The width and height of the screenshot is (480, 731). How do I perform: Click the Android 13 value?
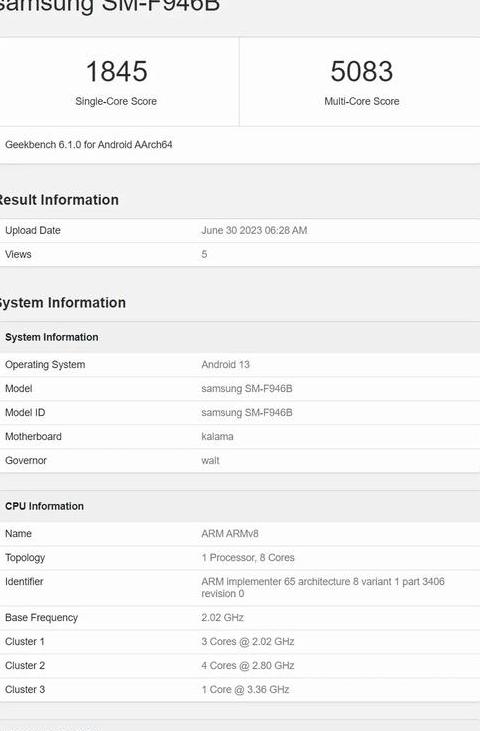coord(226,365)
